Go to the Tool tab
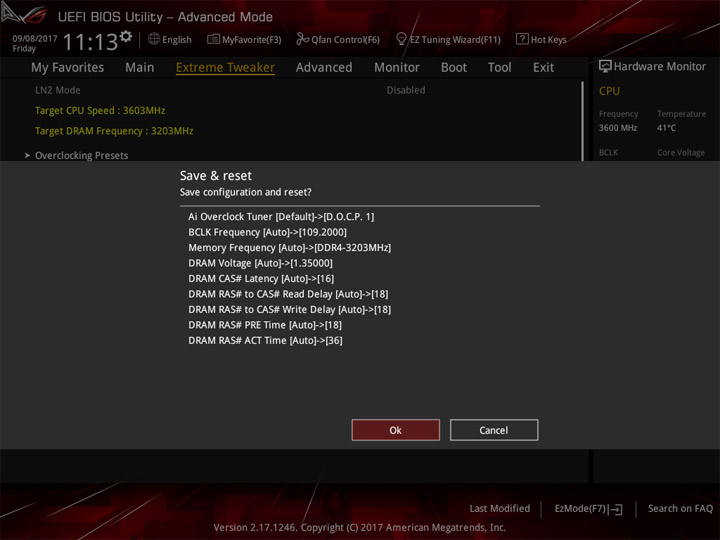 (499, 68)
